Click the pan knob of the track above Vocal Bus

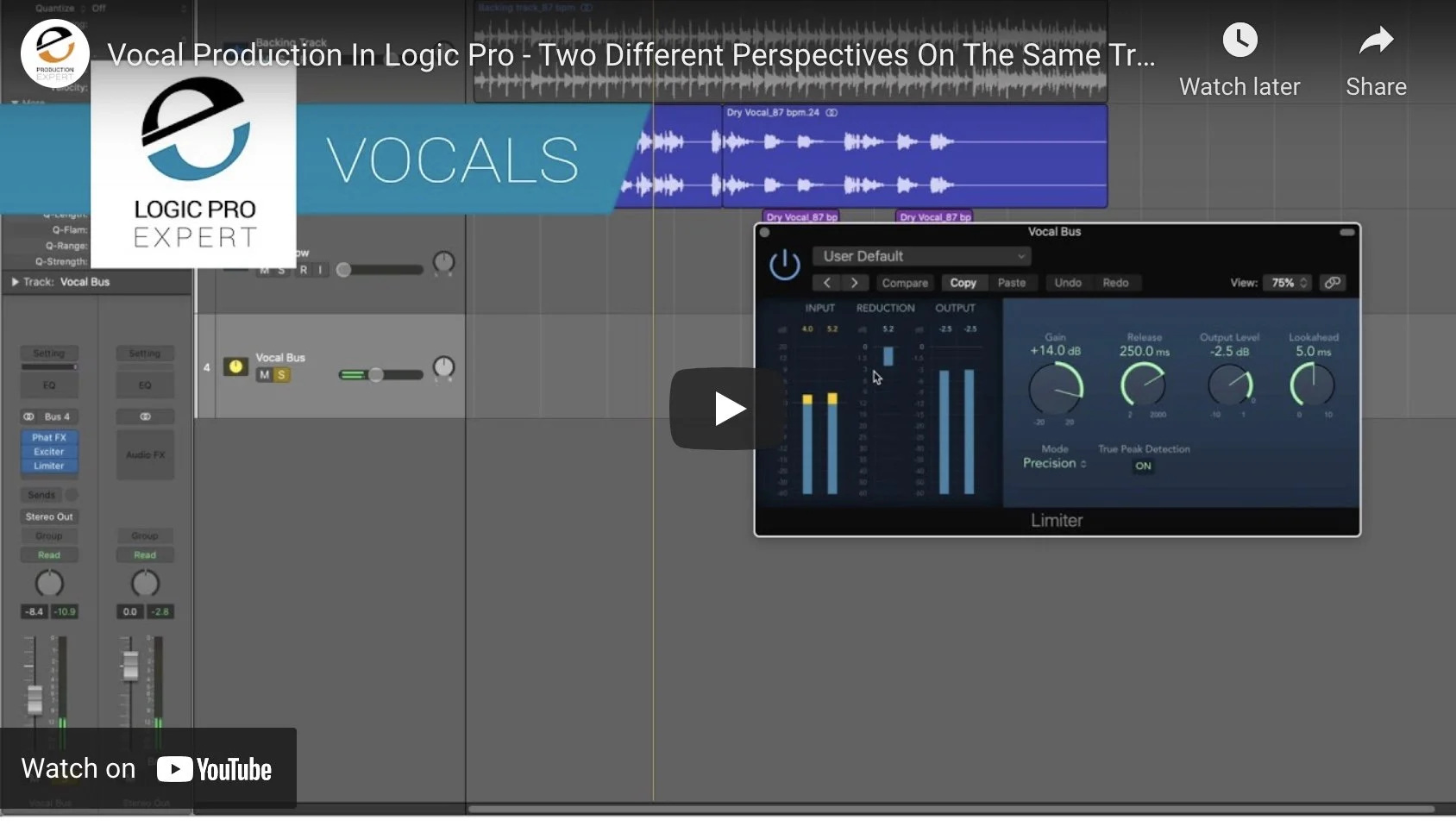[x=443, y=262]
